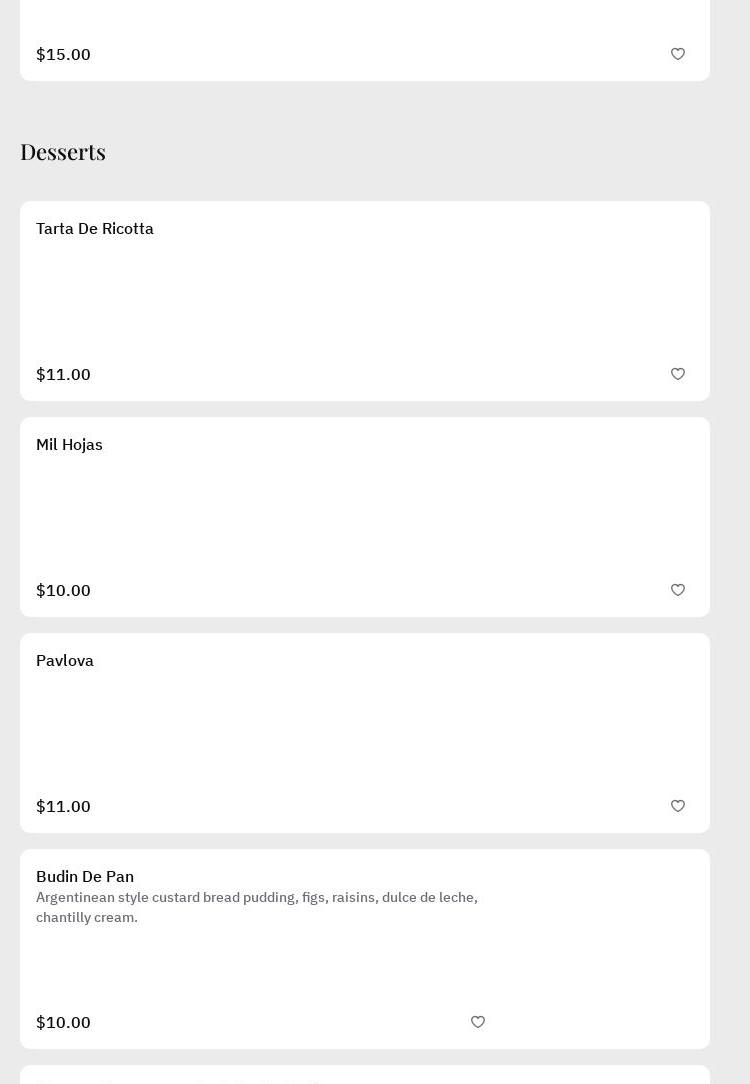Open the Pavlova card's empty area
Screen dimensions: 750x1084
[x=365, y=732]
